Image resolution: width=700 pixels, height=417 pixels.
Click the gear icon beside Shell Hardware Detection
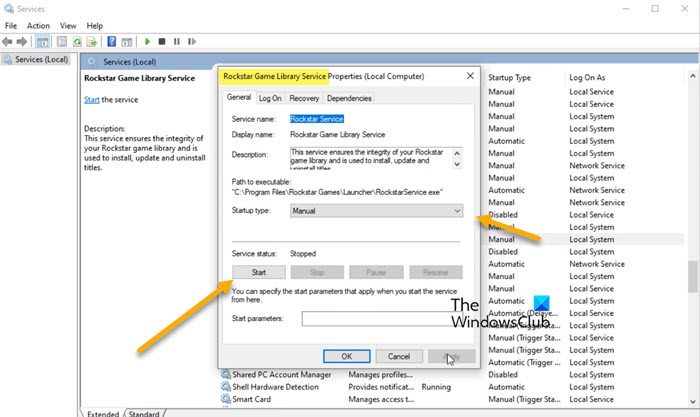(x=225, y=387)
